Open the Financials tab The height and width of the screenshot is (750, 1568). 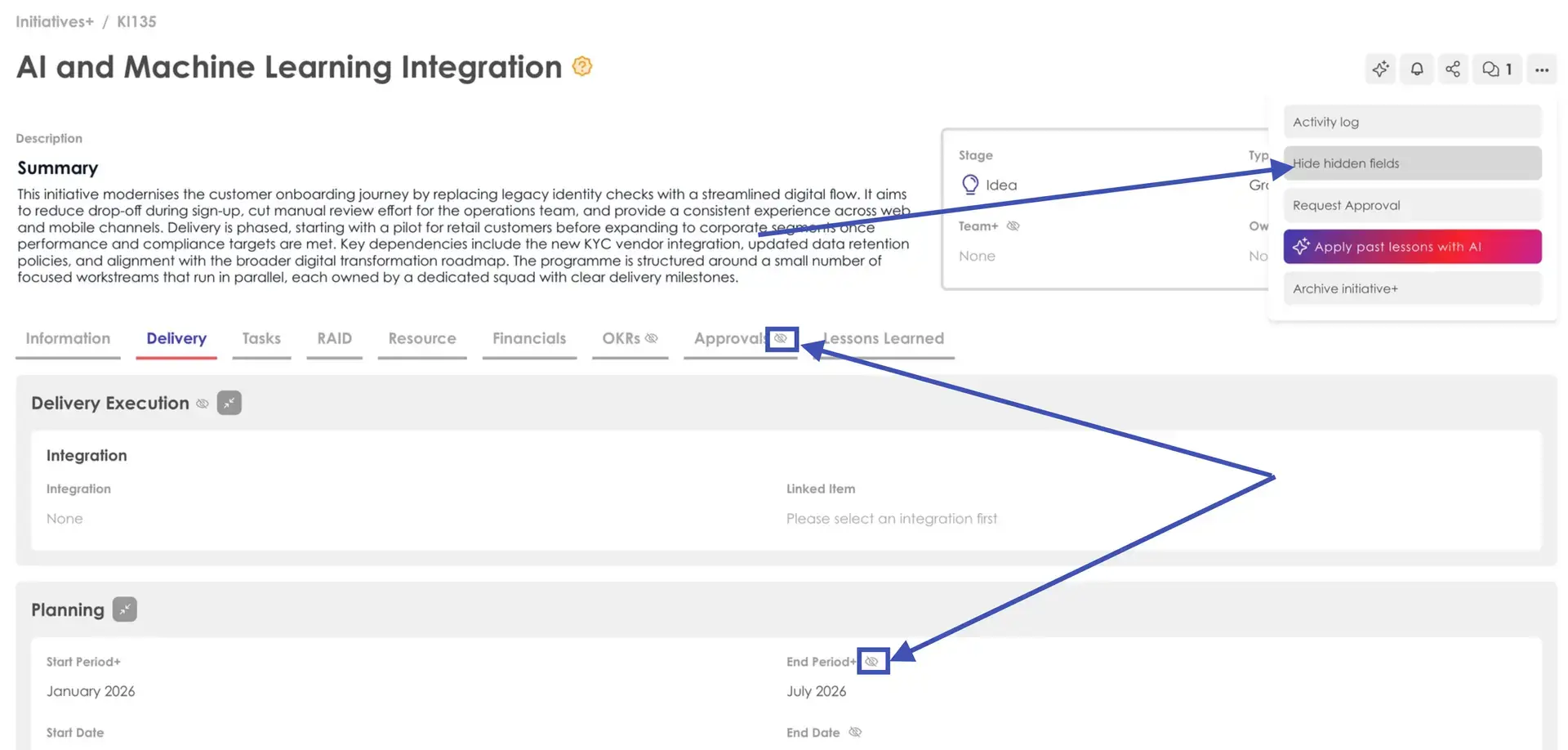pos(529,338)
